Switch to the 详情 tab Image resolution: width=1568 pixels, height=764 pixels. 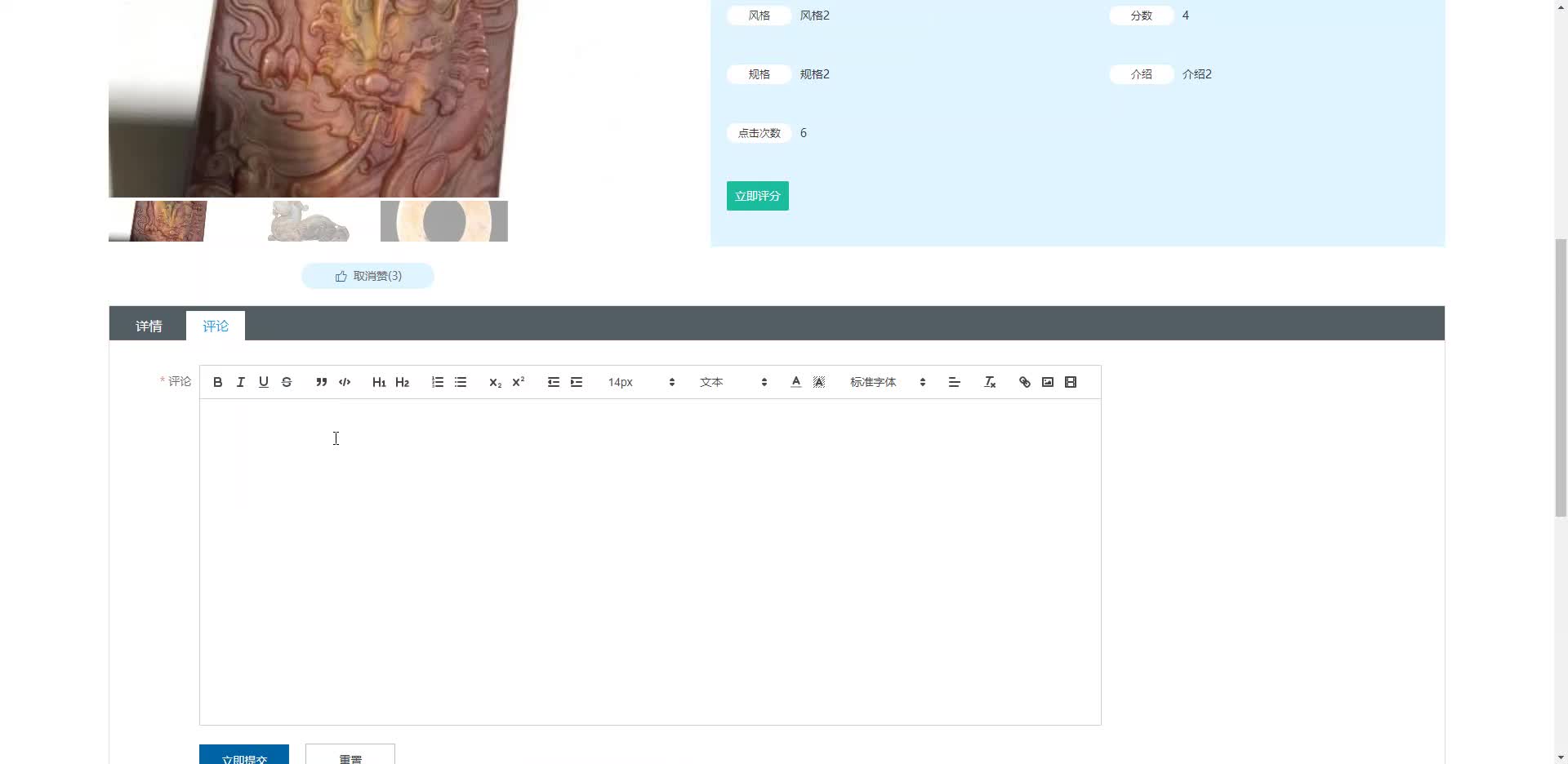click(149, 326)
